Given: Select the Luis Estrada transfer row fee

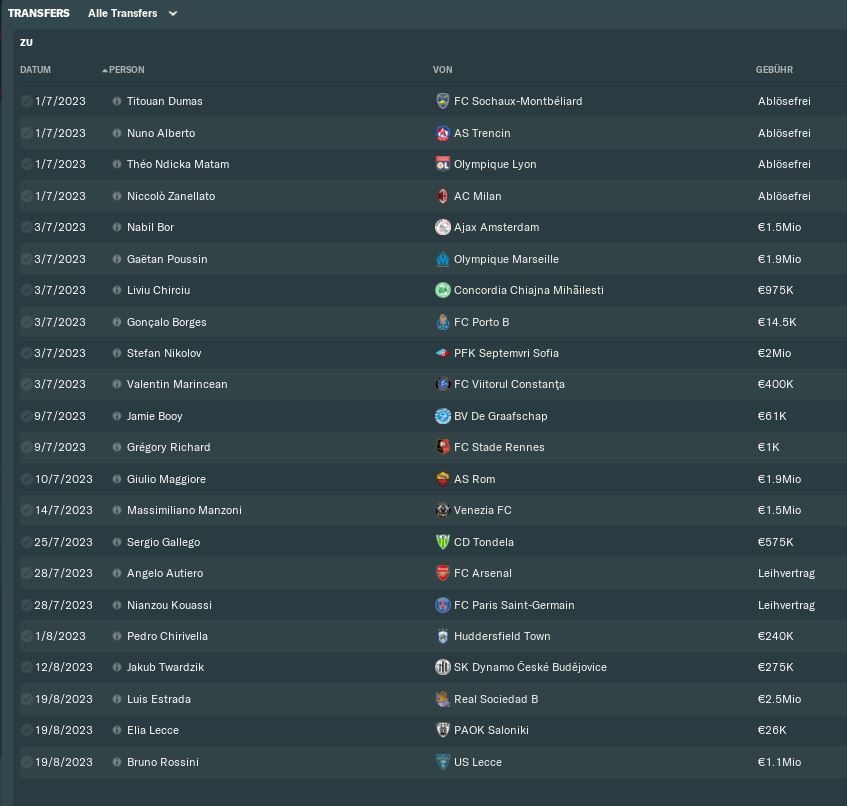Looking at the screenshot, I should coord(779,699).
